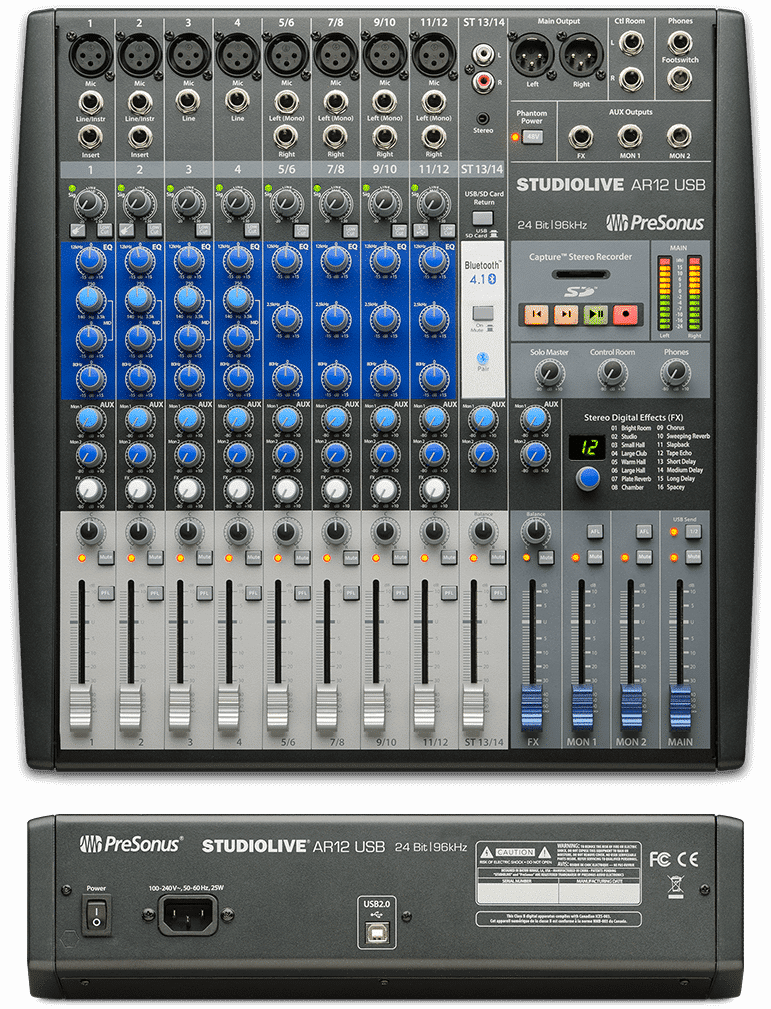771x1009 pixels.
Task: Toggle the USB Send 1/2 button
Action: coord(693,532)
